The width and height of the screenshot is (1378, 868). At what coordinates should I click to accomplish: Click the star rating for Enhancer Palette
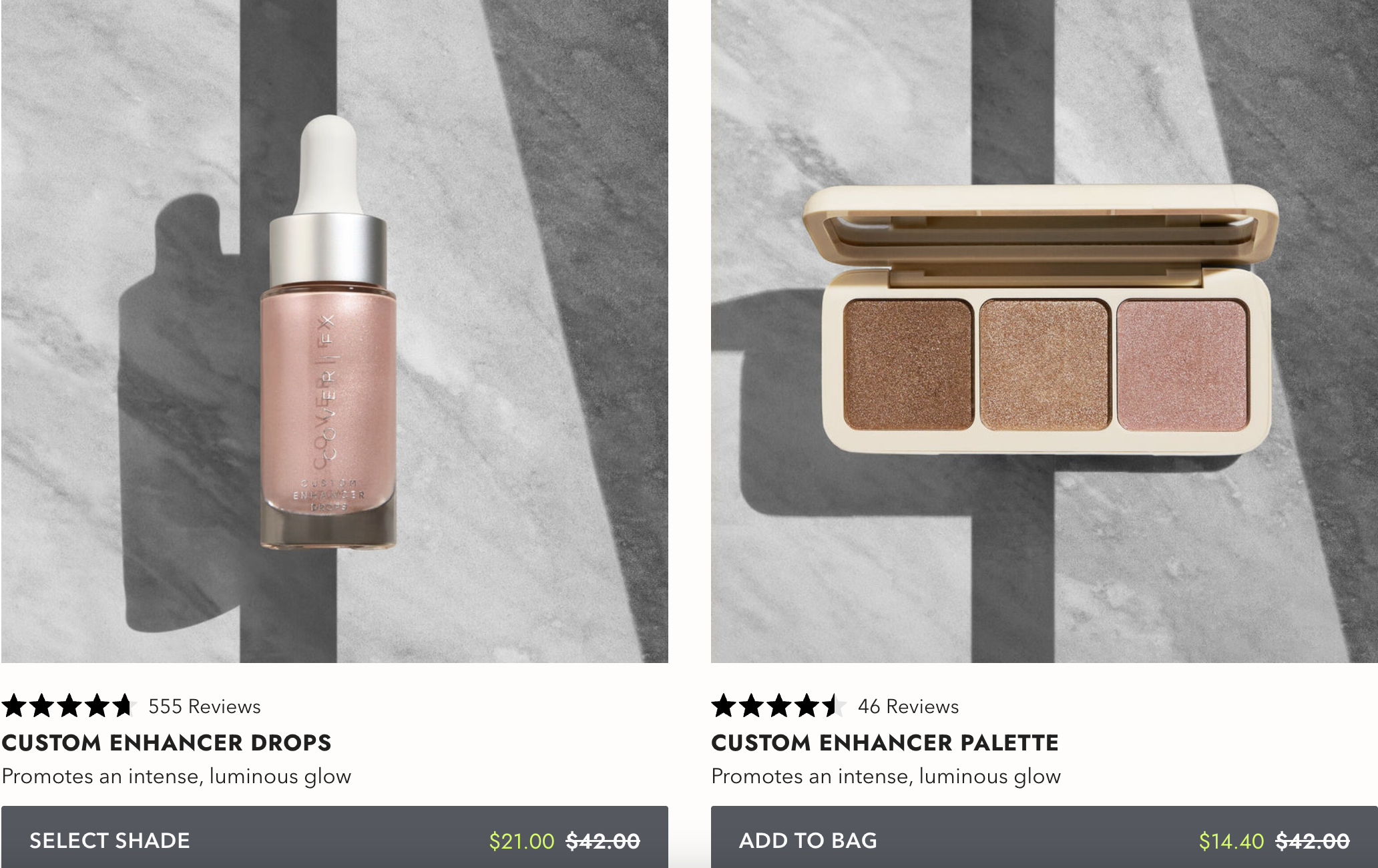778,706
